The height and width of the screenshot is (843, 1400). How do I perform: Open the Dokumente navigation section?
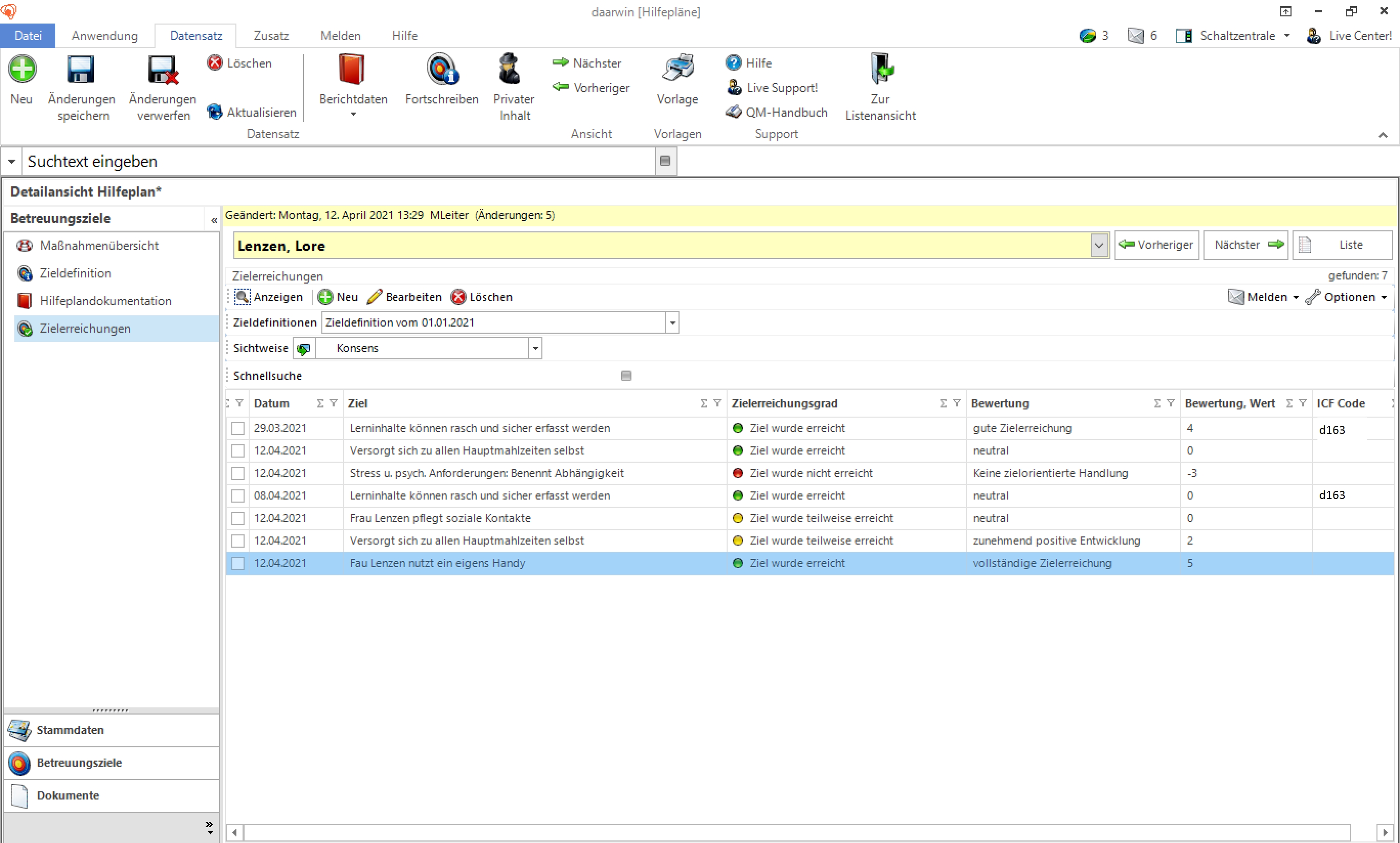point(111,795)
